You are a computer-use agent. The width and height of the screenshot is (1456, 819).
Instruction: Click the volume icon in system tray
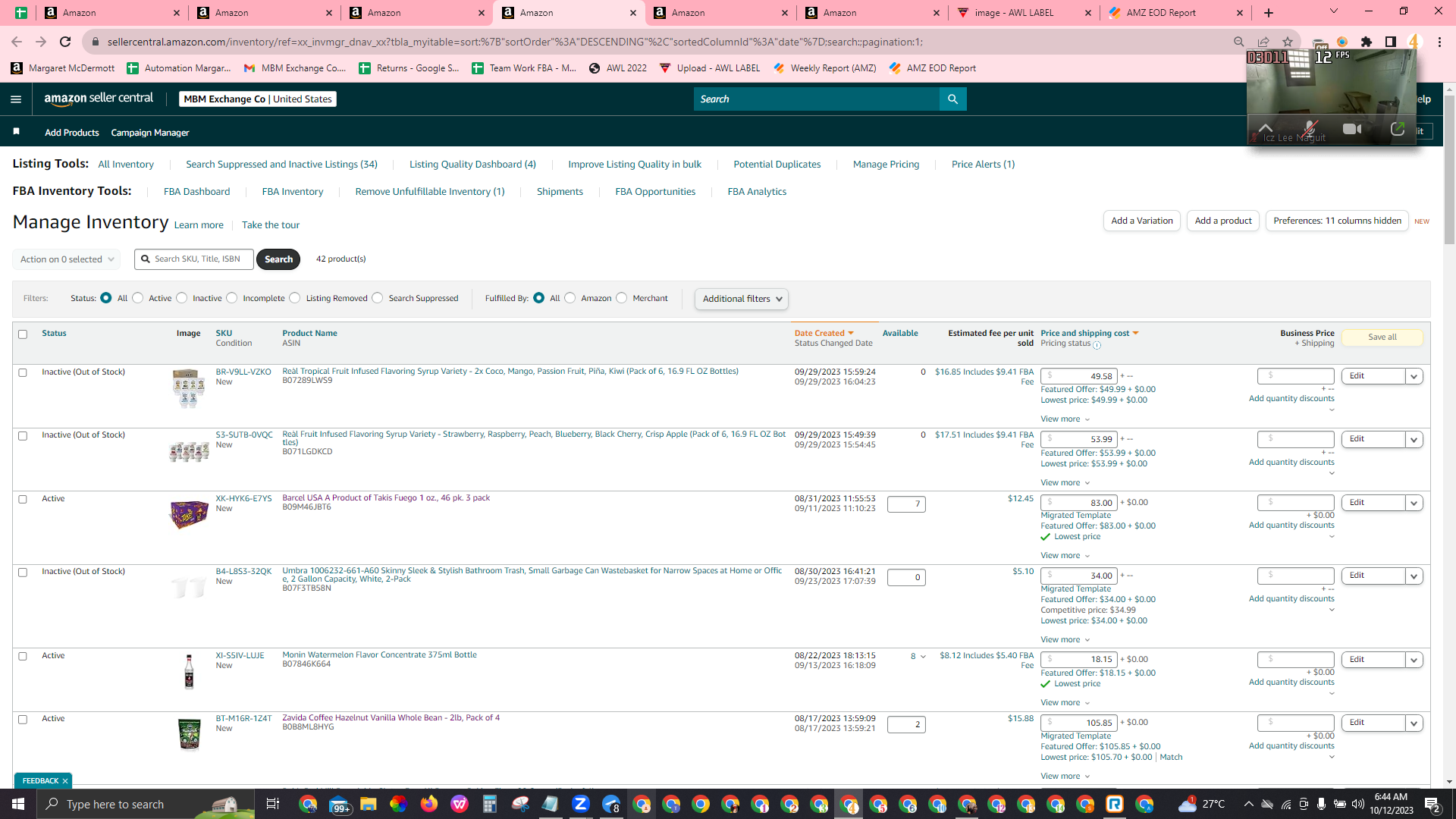[1357, 804]
